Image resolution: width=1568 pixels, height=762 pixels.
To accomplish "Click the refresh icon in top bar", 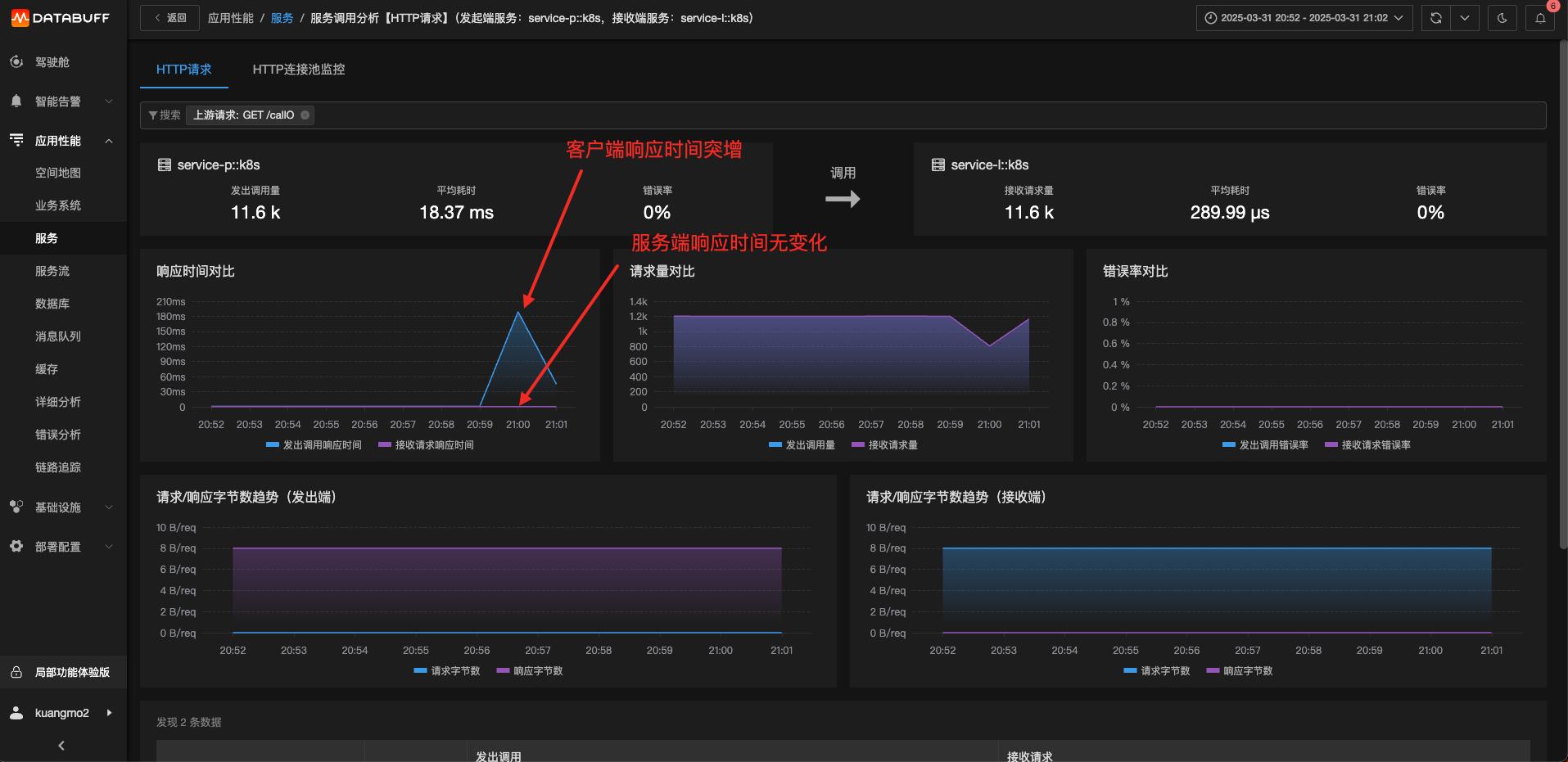I will point(1435,18).
